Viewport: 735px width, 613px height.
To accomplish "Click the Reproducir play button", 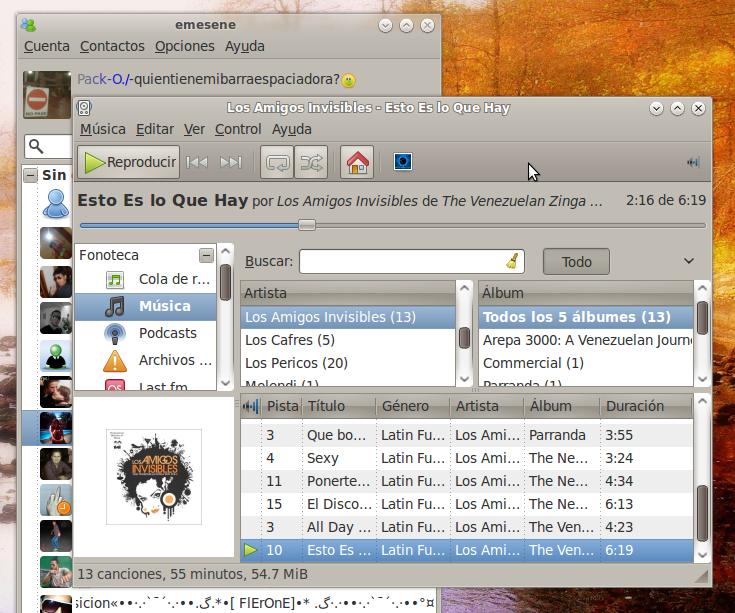I will click(x=128, y=162).
